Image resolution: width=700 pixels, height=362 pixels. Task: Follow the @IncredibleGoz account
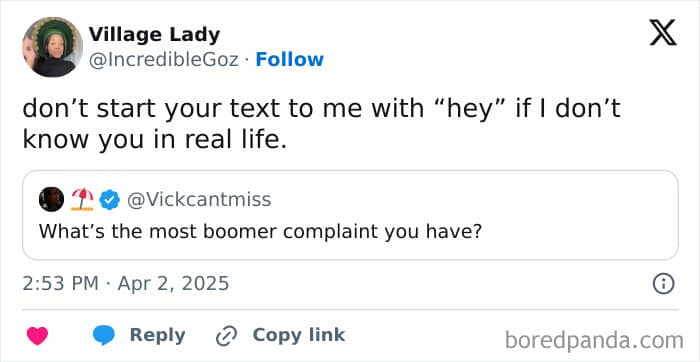[289, 59]
